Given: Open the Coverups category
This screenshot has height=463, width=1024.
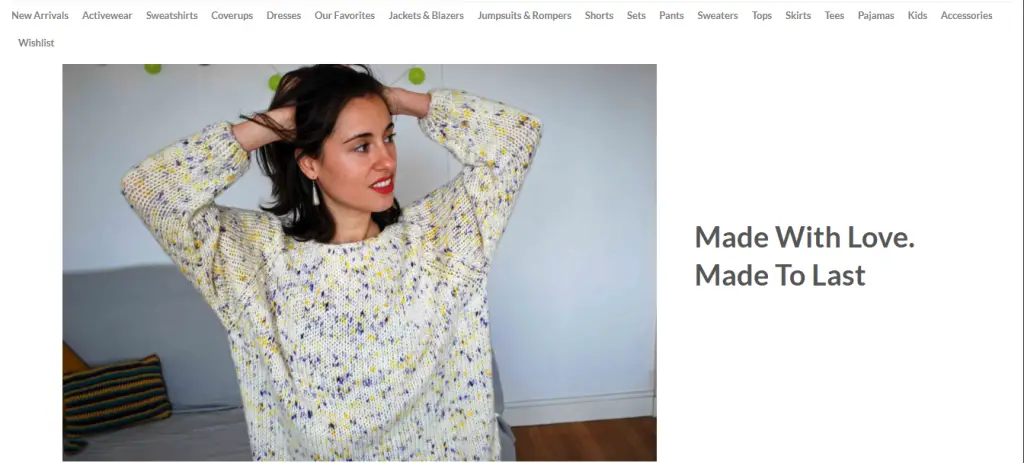Looking at the screenshot, I should tap(232, 16).
